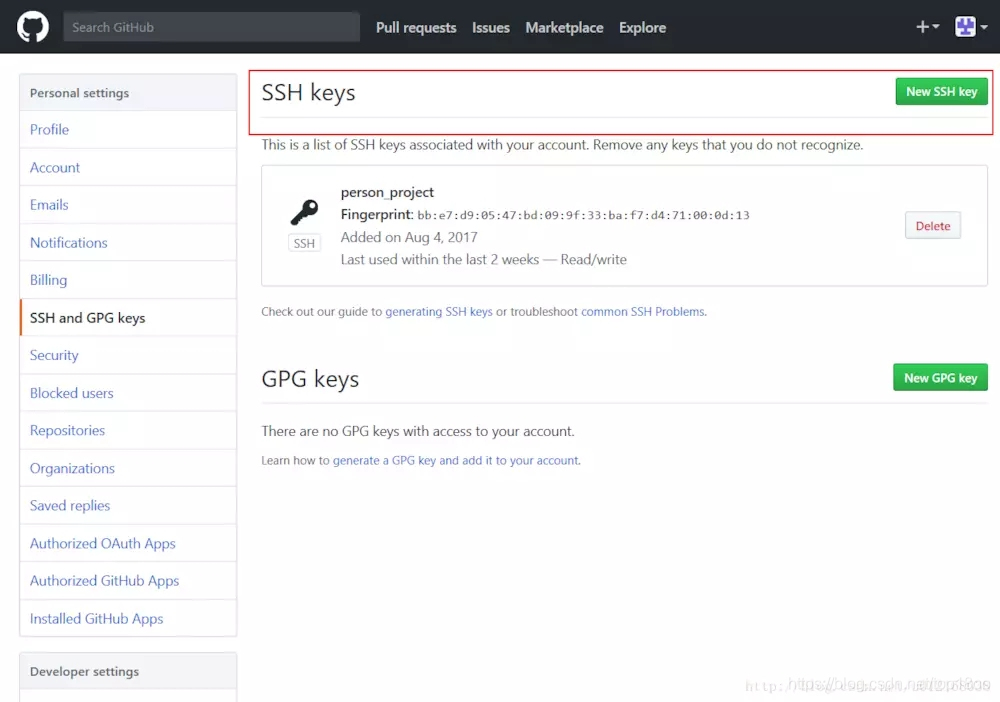Click the Last used within 2 weeks text
The height and width of the screenshot is (702, 1000).
483,260
